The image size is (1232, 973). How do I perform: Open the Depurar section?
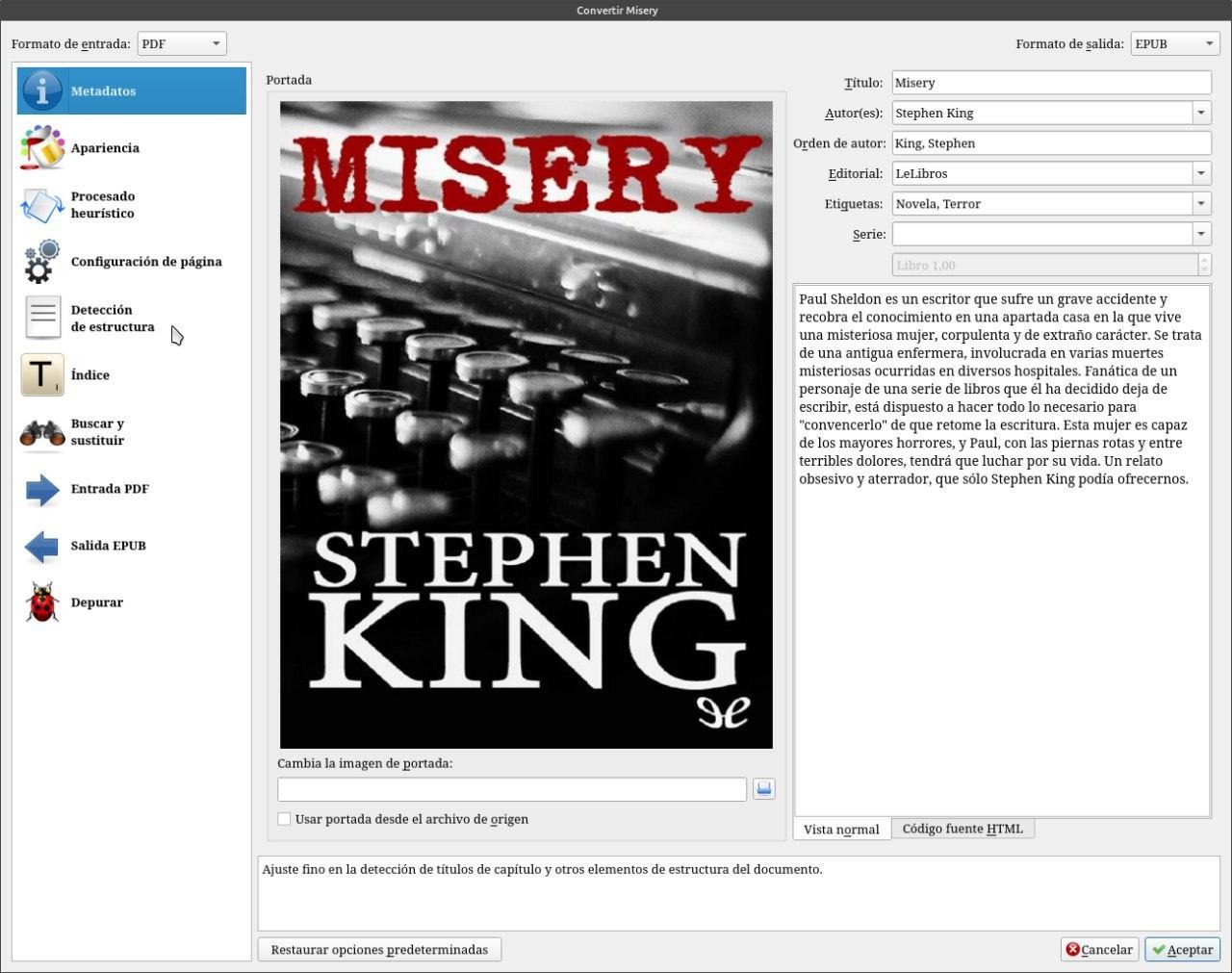(132, 602)
